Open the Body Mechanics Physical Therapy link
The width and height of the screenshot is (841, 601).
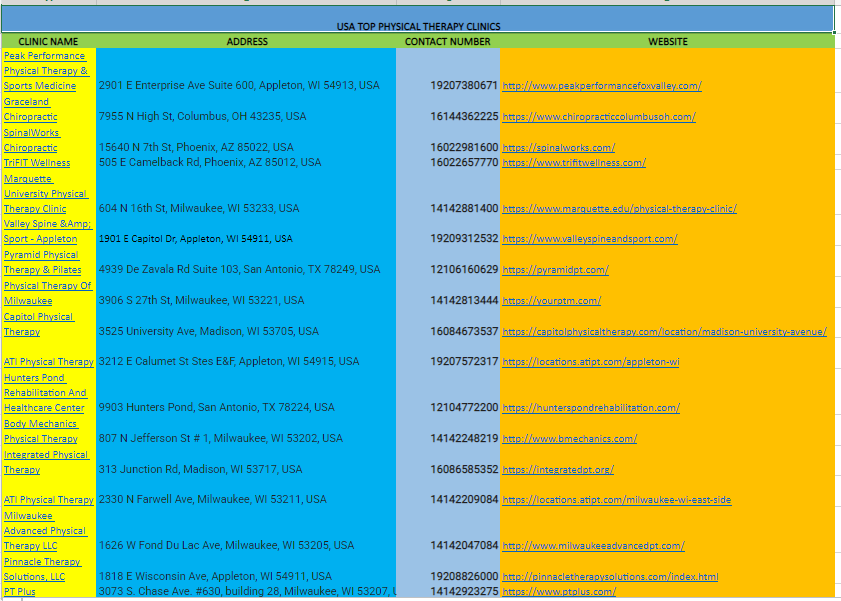41,431
